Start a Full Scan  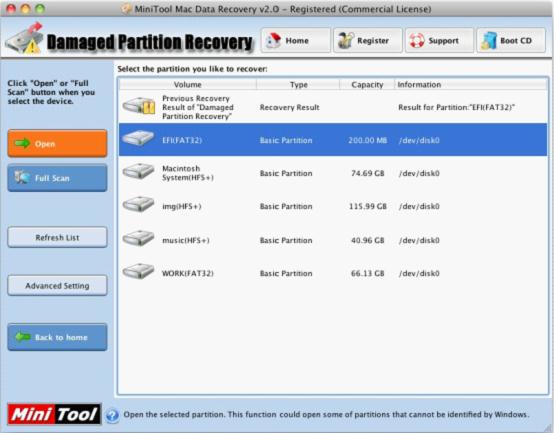click(57, 178)
